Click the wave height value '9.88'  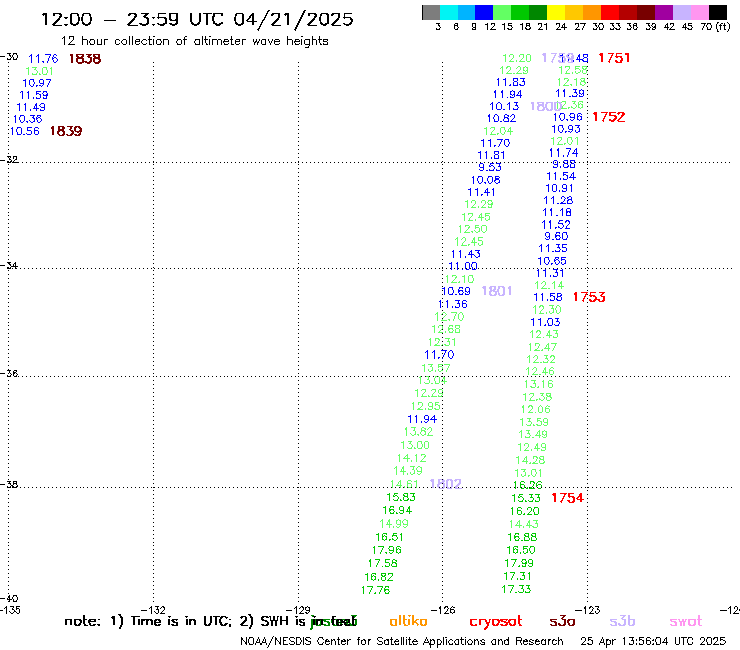pyautogui.click(x=564, y=164)
